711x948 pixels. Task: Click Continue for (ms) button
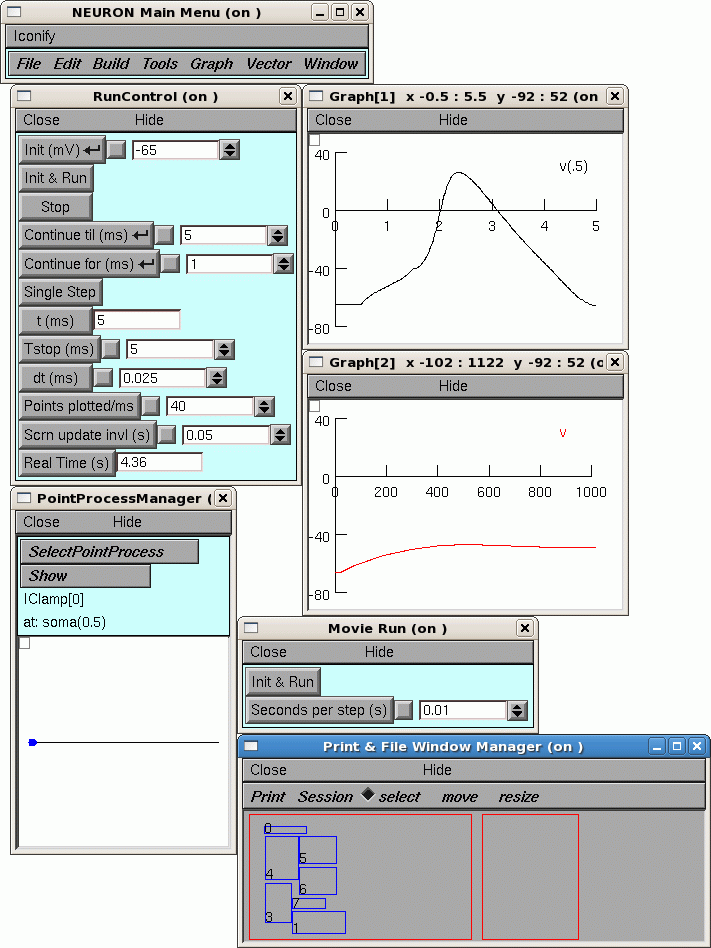pos(89,264)
